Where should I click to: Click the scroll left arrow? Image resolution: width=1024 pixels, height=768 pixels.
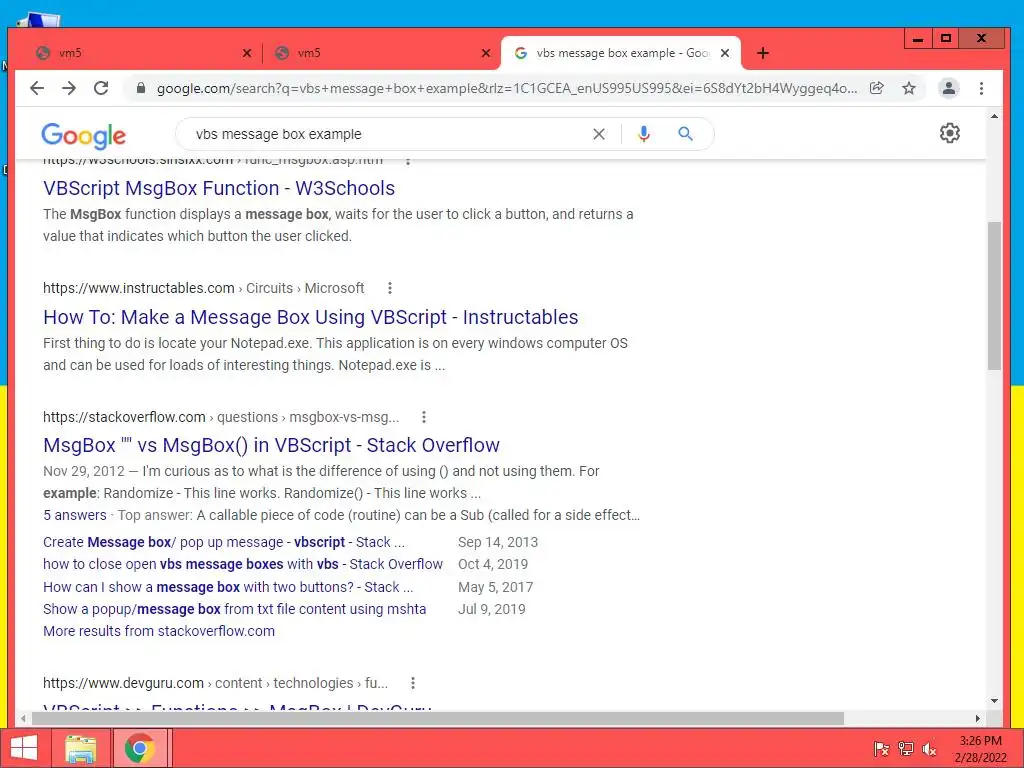tap(24, 718)
